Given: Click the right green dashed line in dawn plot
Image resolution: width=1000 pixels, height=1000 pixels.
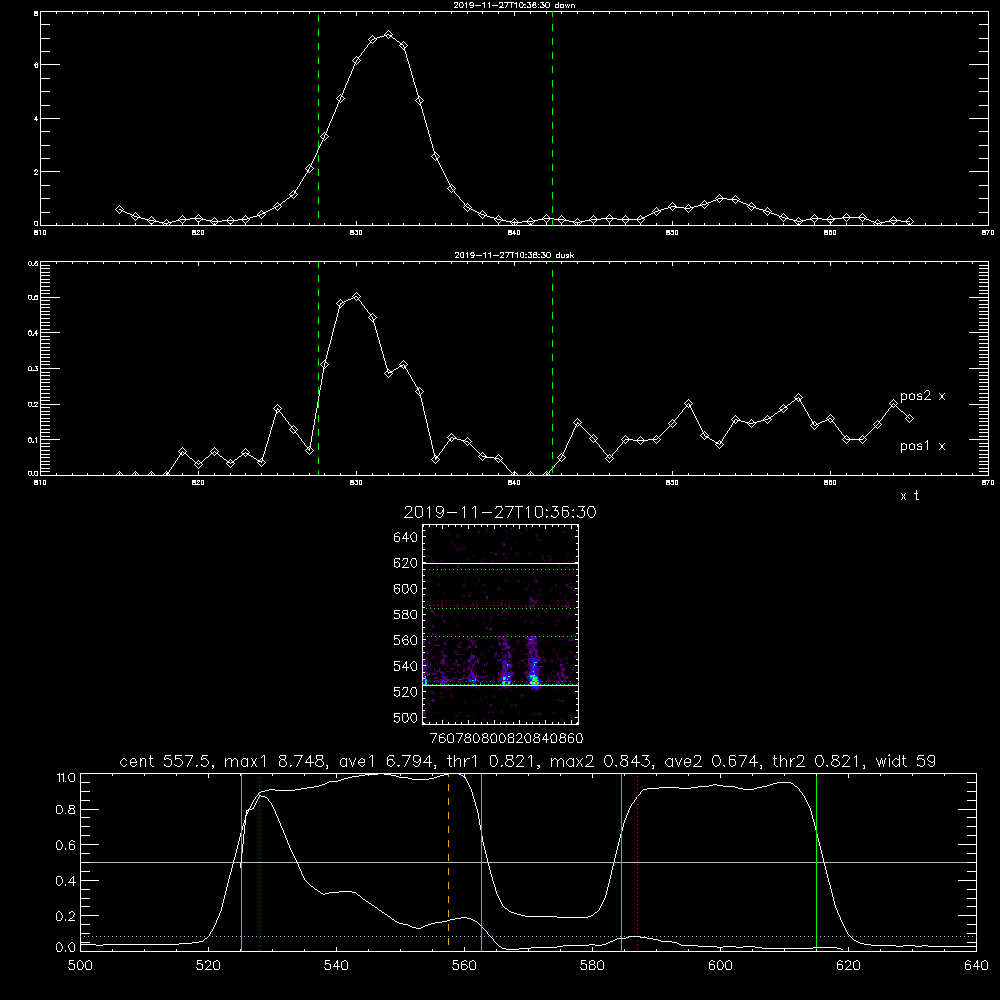Looking at the screenshot, I should tap(552, 119).
